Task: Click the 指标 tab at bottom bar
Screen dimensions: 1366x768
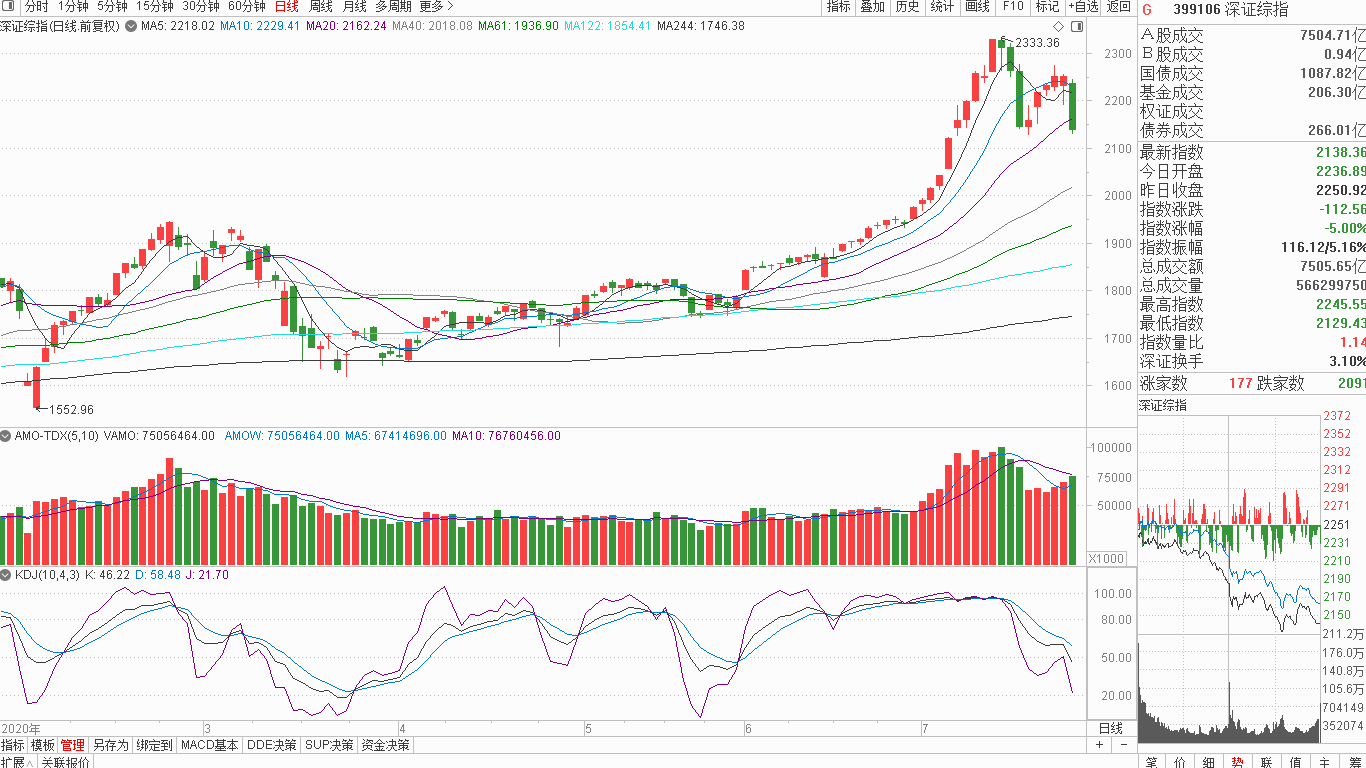Action: tap(13, 745)
